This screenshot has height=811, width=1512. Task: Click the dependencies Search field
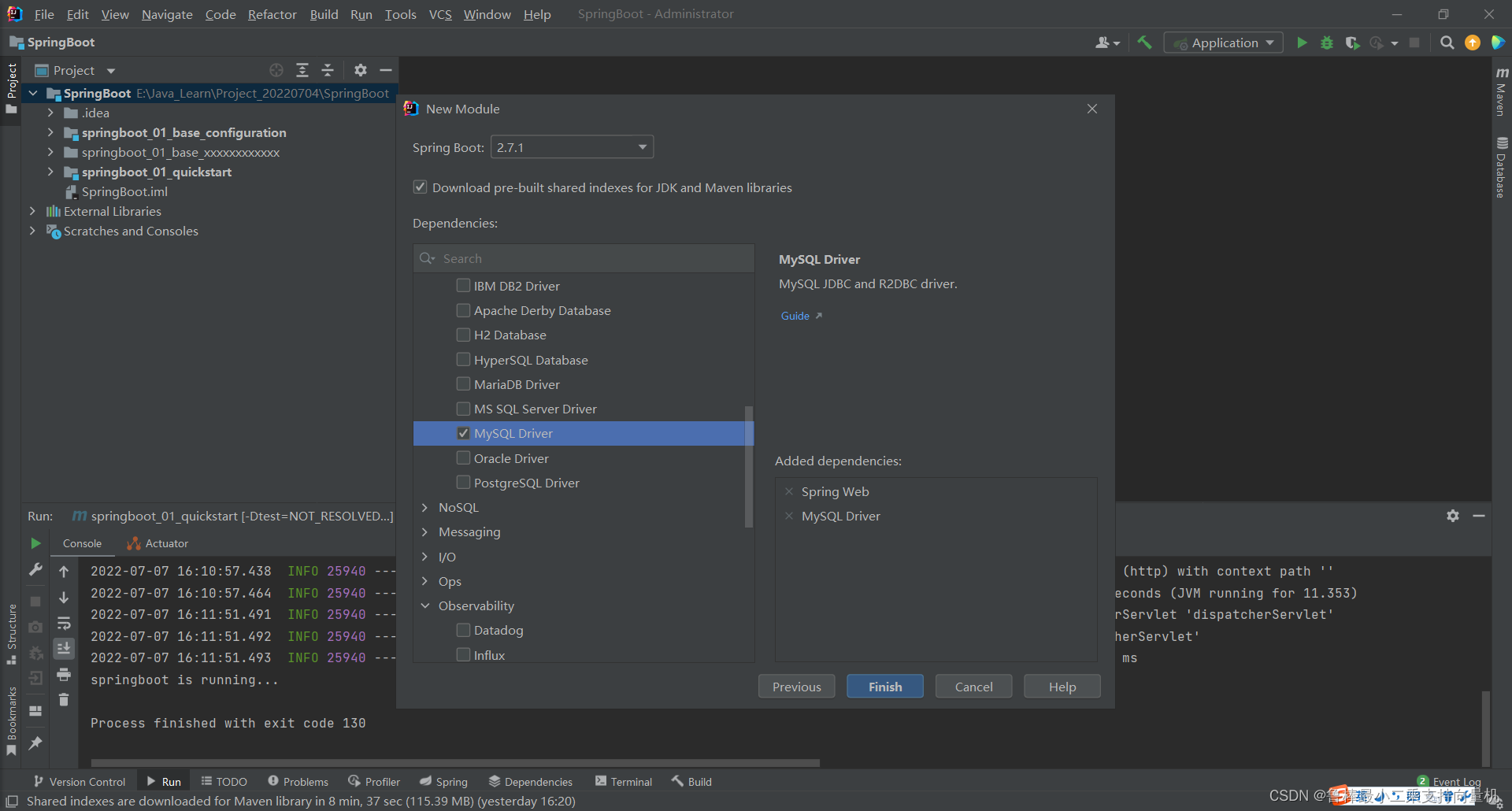[x=584, y=258]
